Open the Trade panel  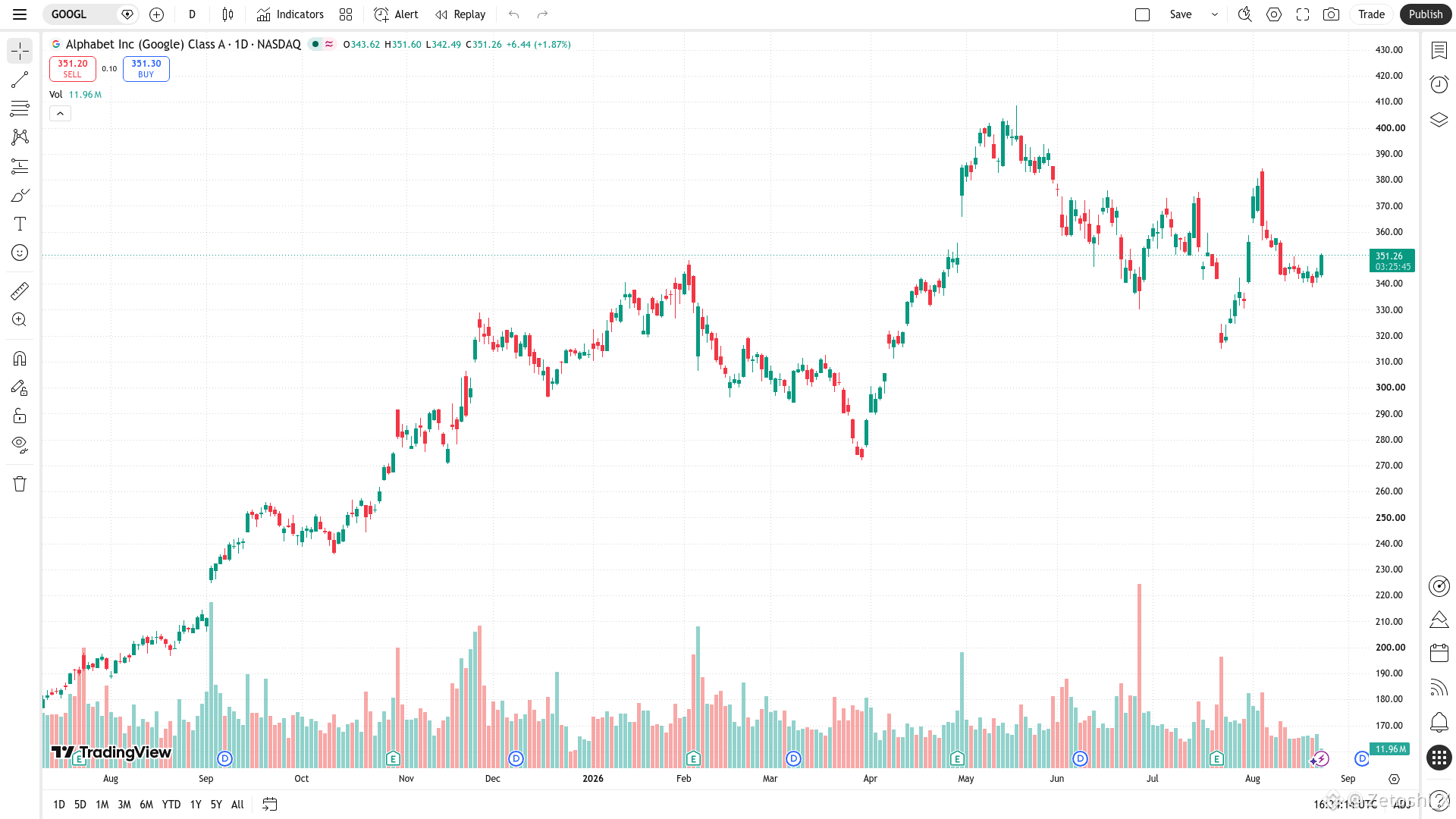click(x=1371, y=14)
